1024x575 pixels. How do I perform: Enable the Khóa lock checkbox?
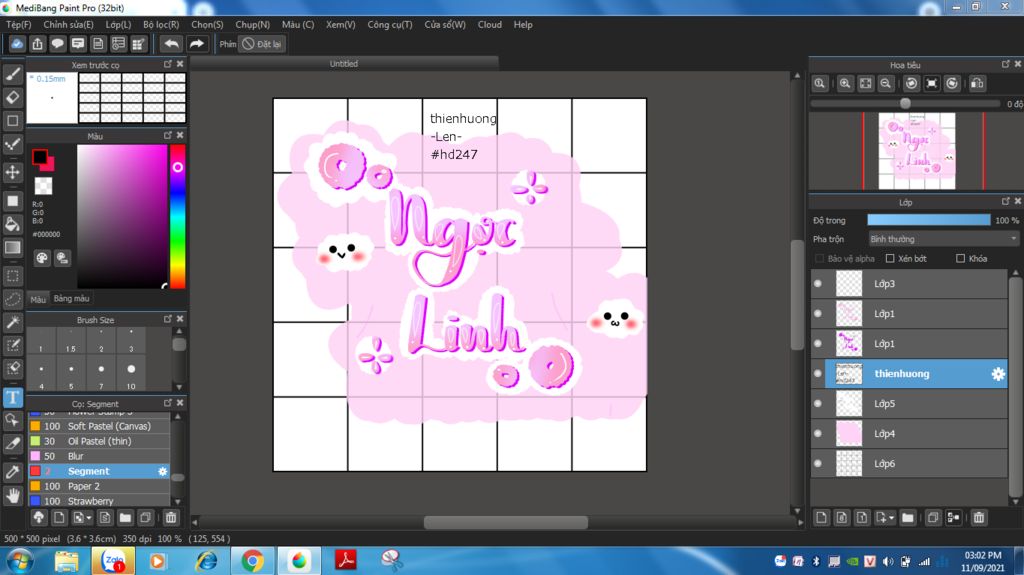point(960,259)
